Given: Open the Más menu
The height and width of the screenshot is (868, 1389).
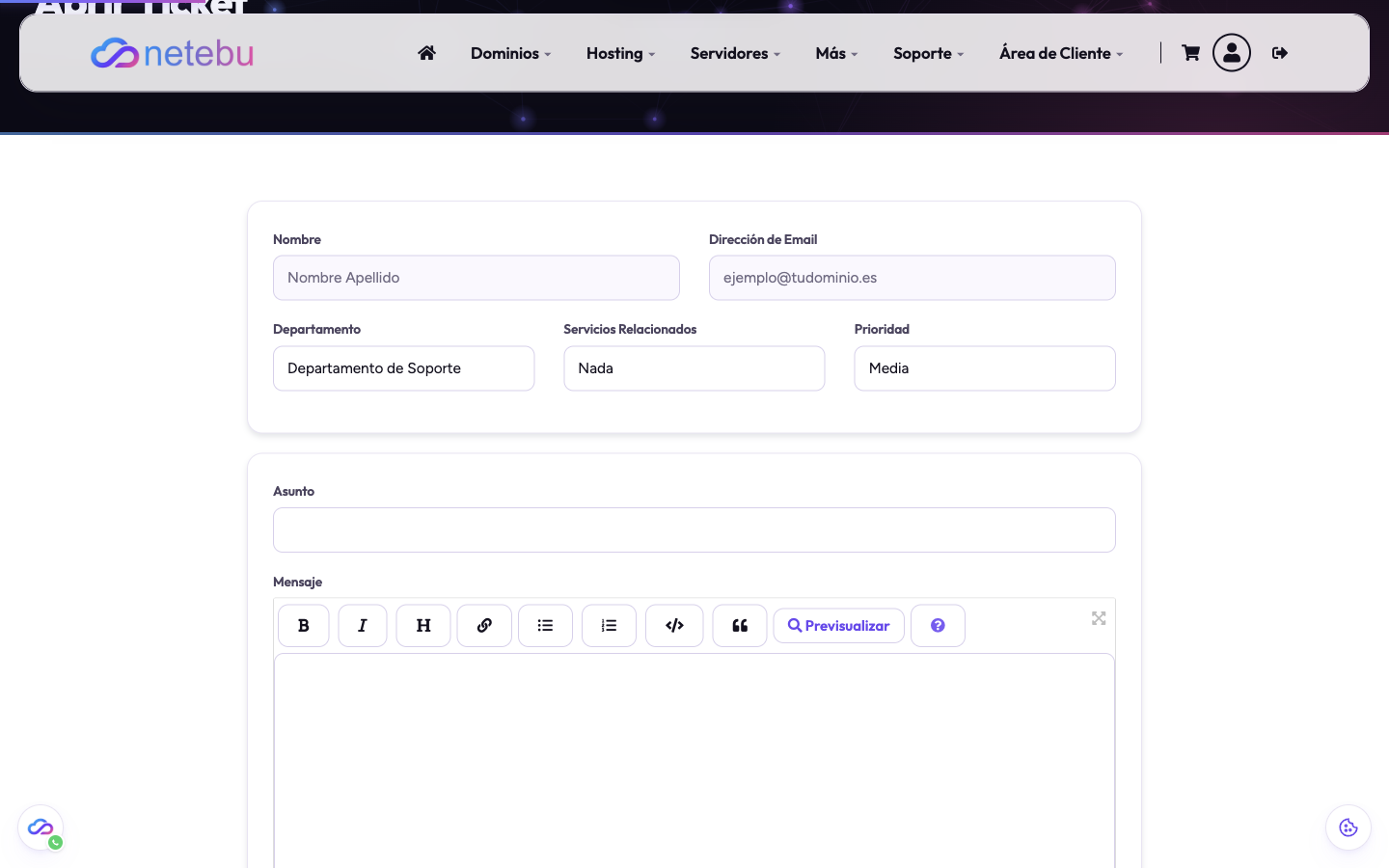Looking at the screenshot, I should [x=836, y=53].
